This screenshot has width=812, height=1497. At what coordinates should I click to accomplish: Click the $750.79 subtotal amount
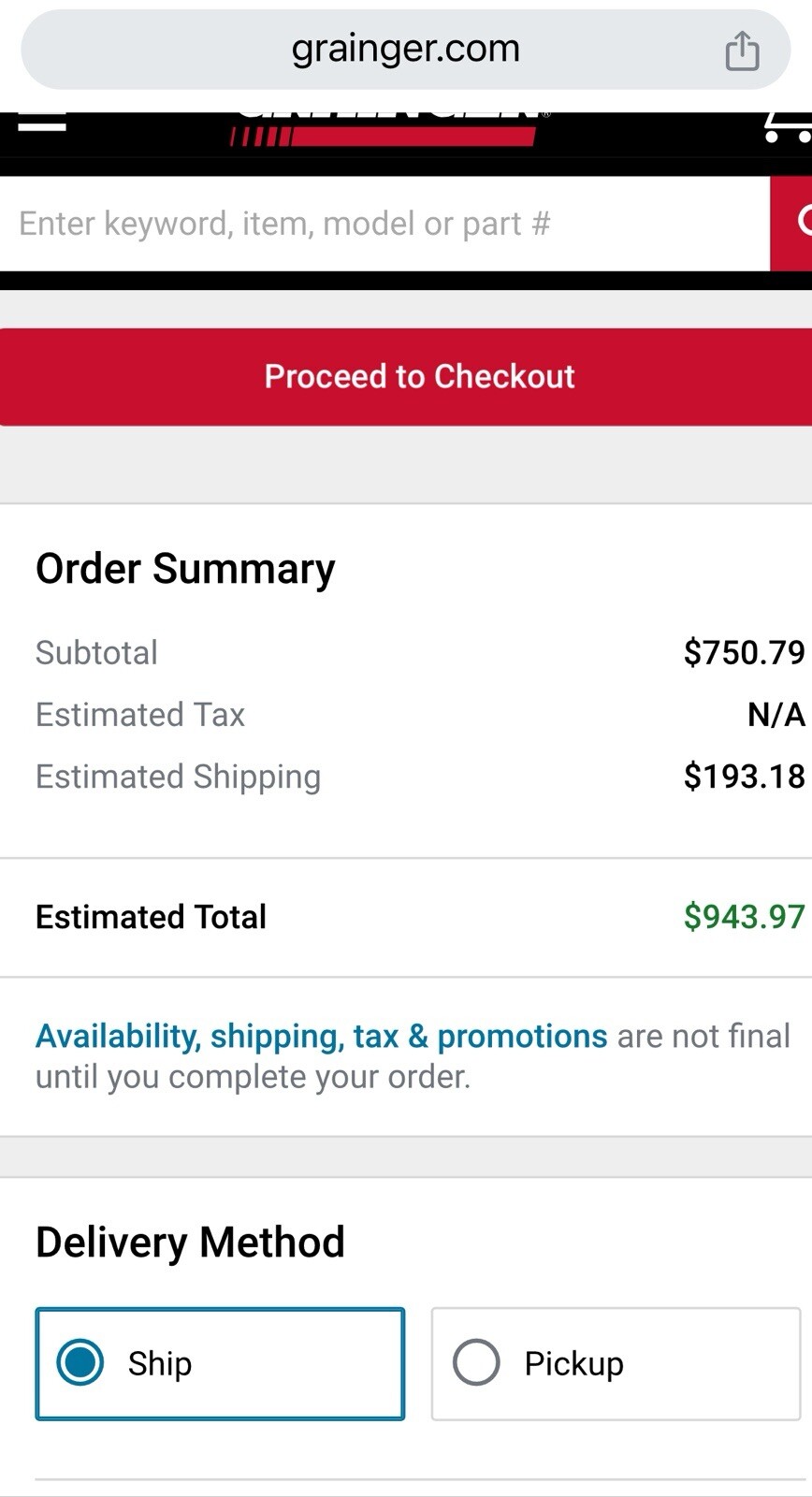(x=744, y=652)
